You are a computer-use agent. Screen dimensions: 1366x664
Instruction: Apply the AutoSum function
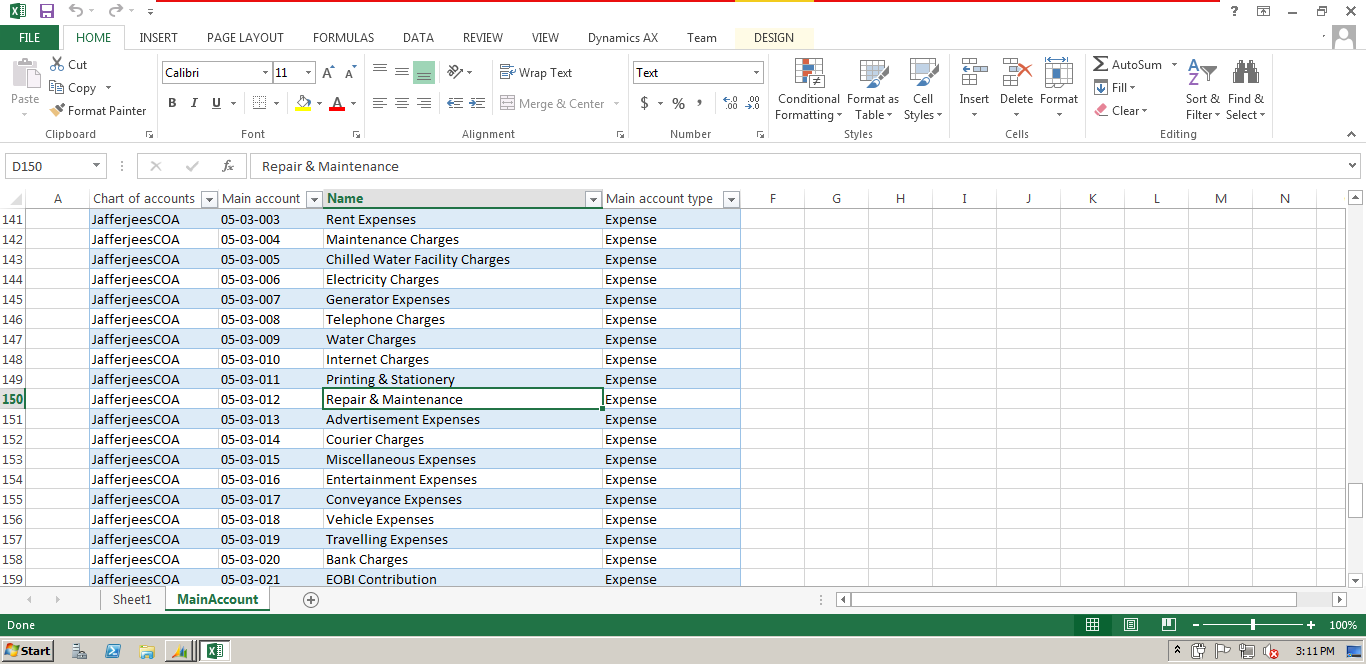pyautogui.click(x=1129, y=63)
